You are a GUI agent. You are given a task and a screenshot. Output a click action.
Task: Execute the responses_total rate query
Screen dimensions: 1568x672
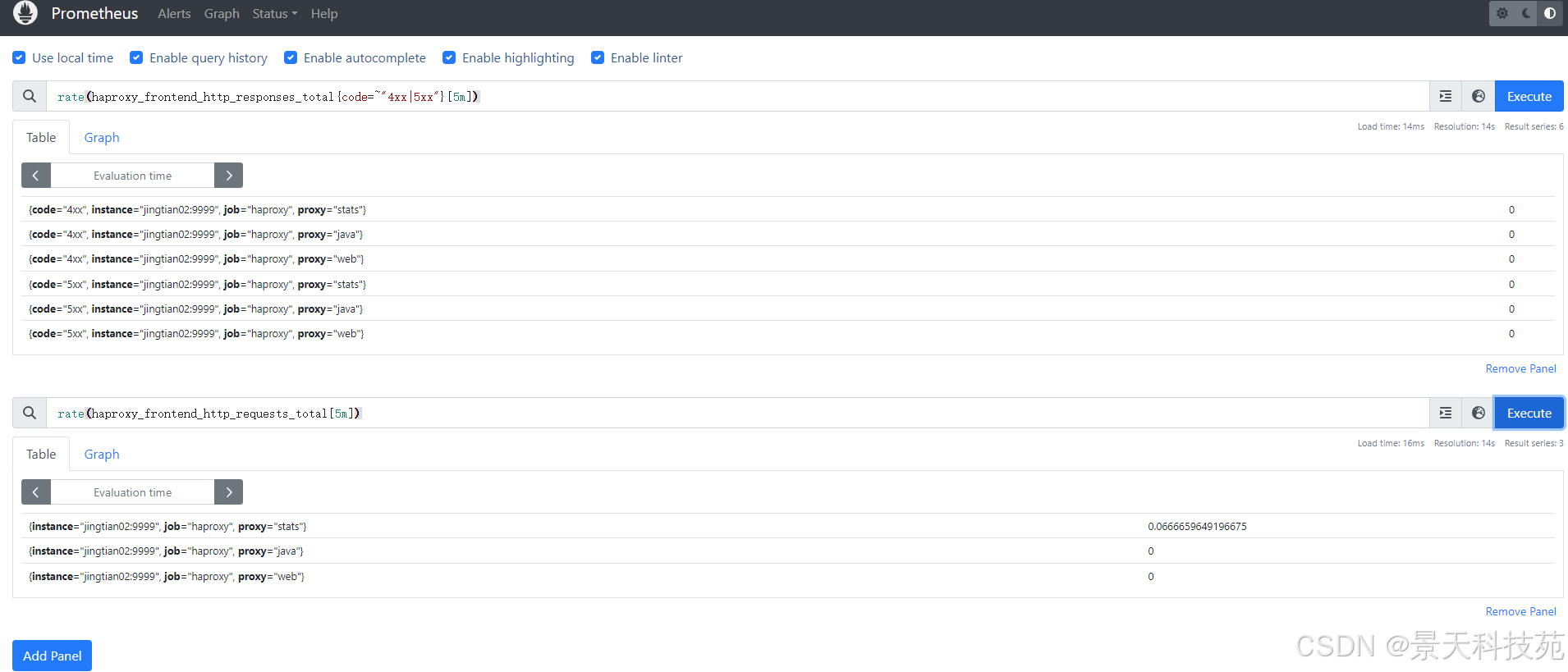click(1529, 96)
